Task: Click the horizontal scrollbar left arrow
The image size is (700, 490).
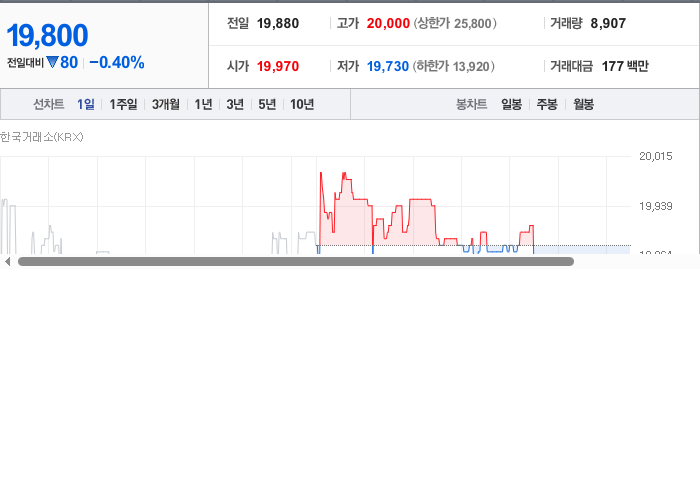Action: coord(7,262)
